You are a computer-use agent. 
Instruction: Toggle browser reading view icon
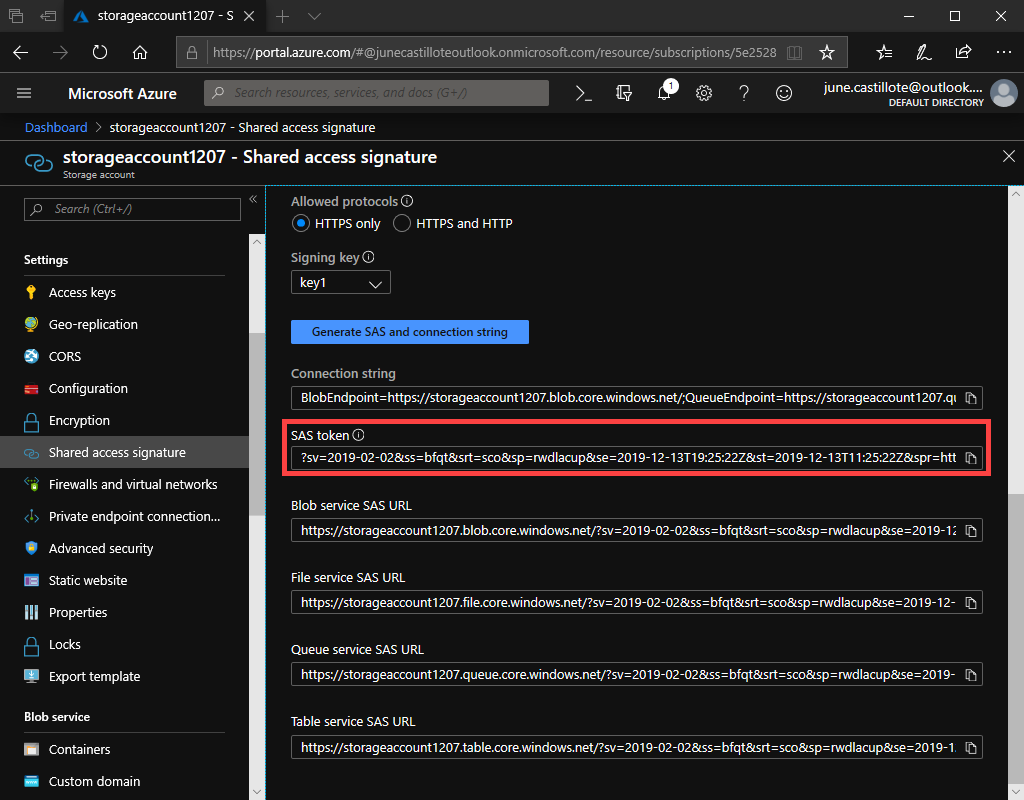pyautogui.click(x=794, y=52)
